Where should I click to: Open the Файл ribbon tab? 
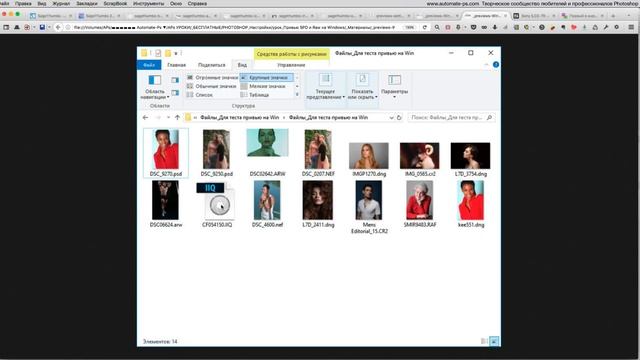149,65
